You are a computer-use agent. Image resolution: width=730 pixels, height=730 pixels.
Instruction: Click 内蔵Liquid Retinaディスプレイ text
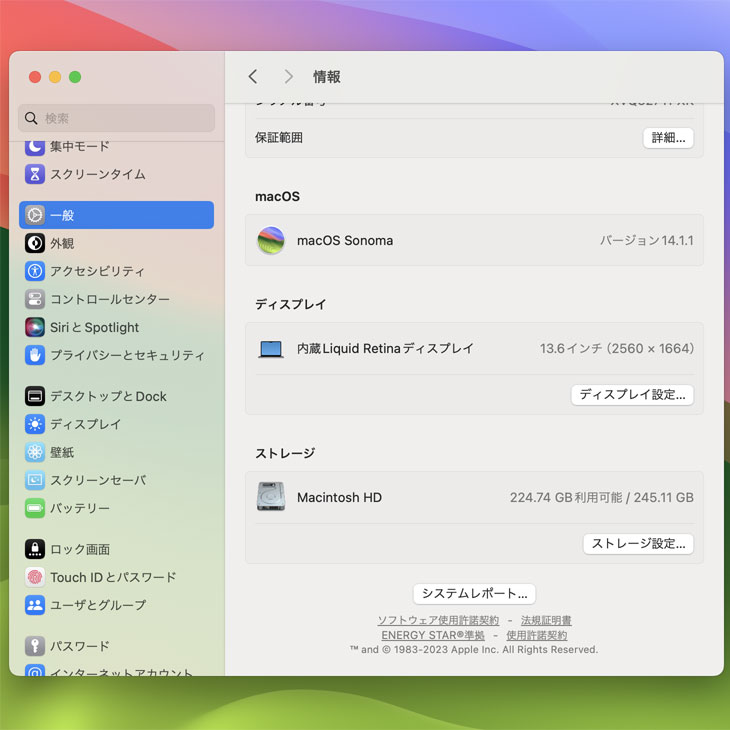pyautogui.click(x=385, y=348)
